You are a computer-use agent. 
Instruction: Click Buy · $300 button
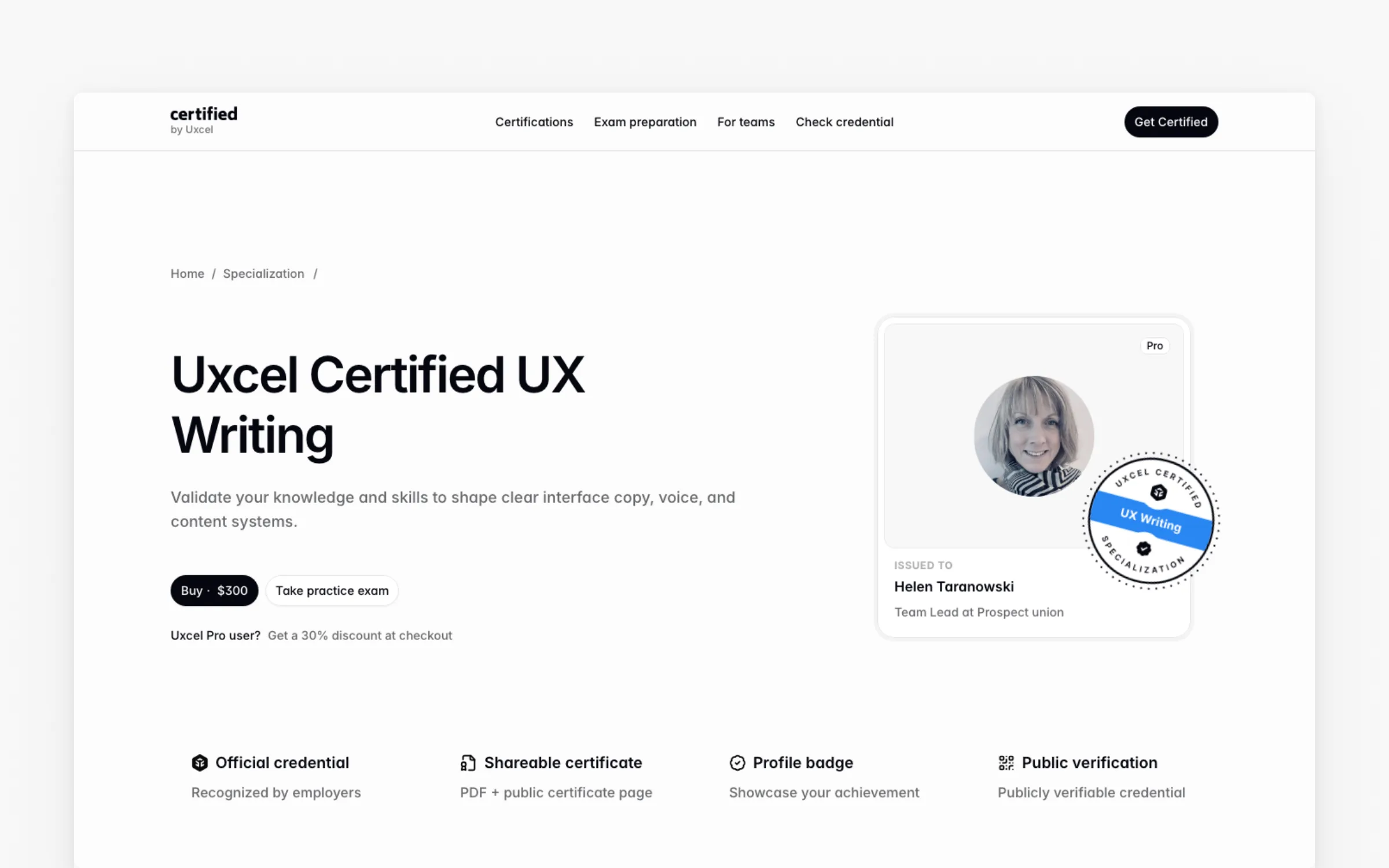point(214,590)
